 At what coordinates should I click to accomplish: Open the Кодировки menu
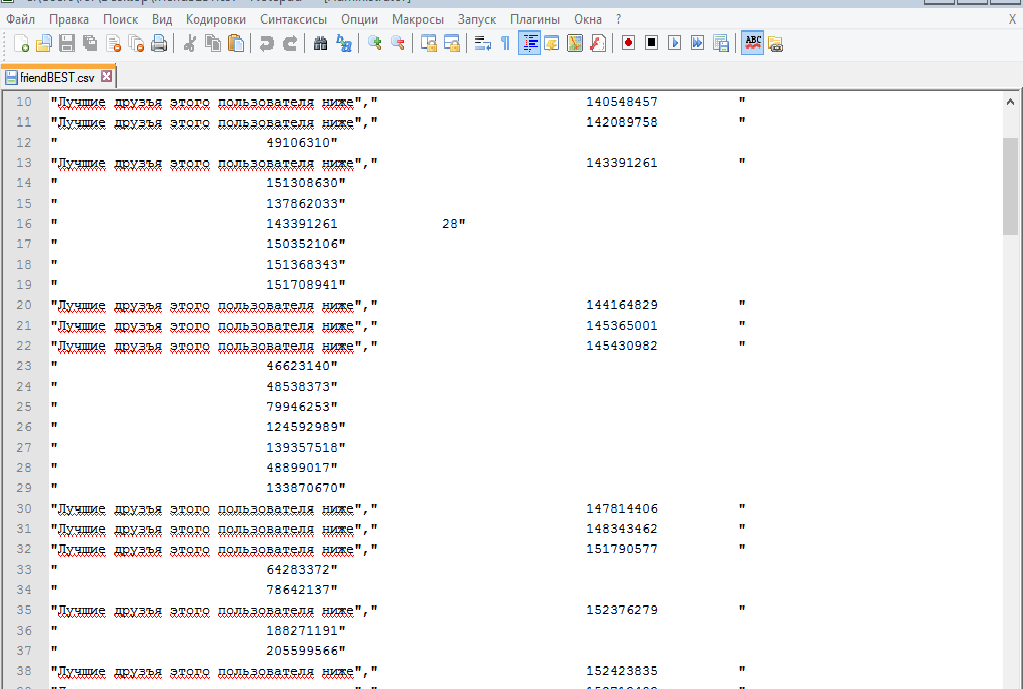(x=215, y=20)
